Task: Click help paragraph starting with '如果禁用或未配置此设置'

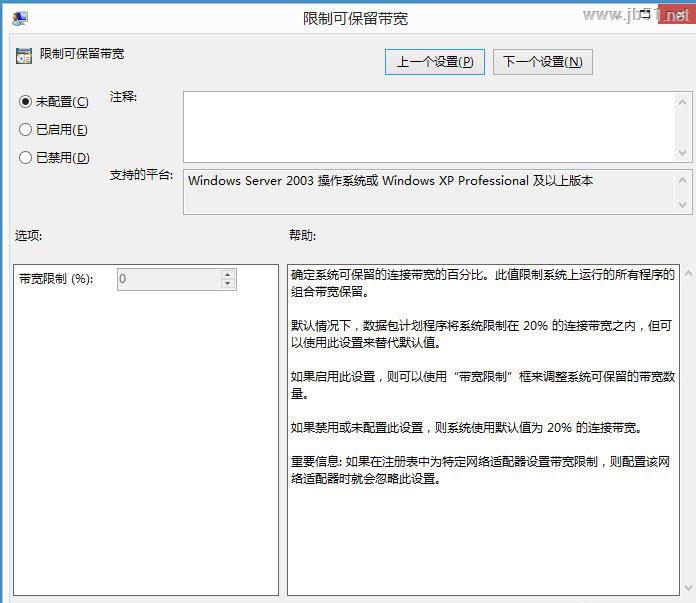Action: click(x=466, y=428)
